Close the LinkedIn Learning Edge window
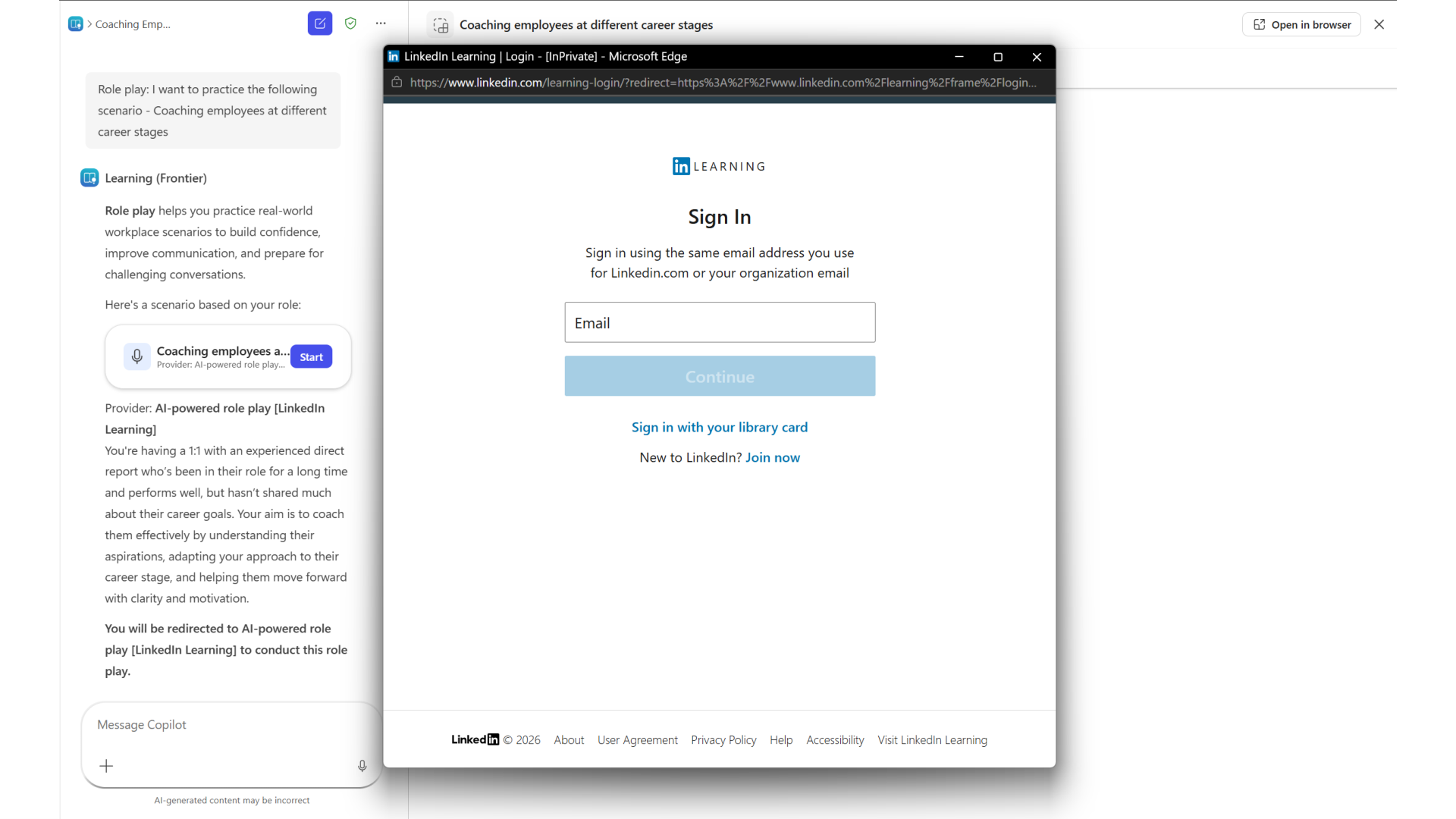 (1037, 57)
